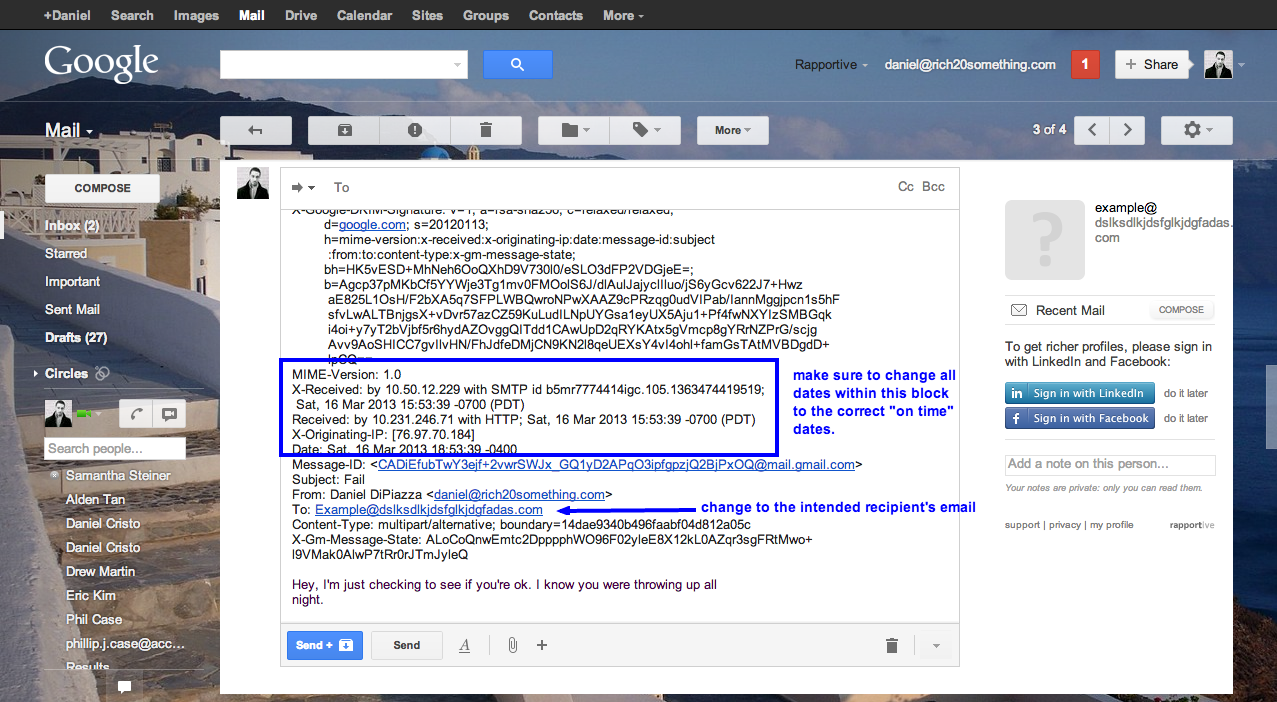Viewport: 1277px width, 702px height.
Task: Click Sign in with LinkedIn
Action: tap(1080, 393)
